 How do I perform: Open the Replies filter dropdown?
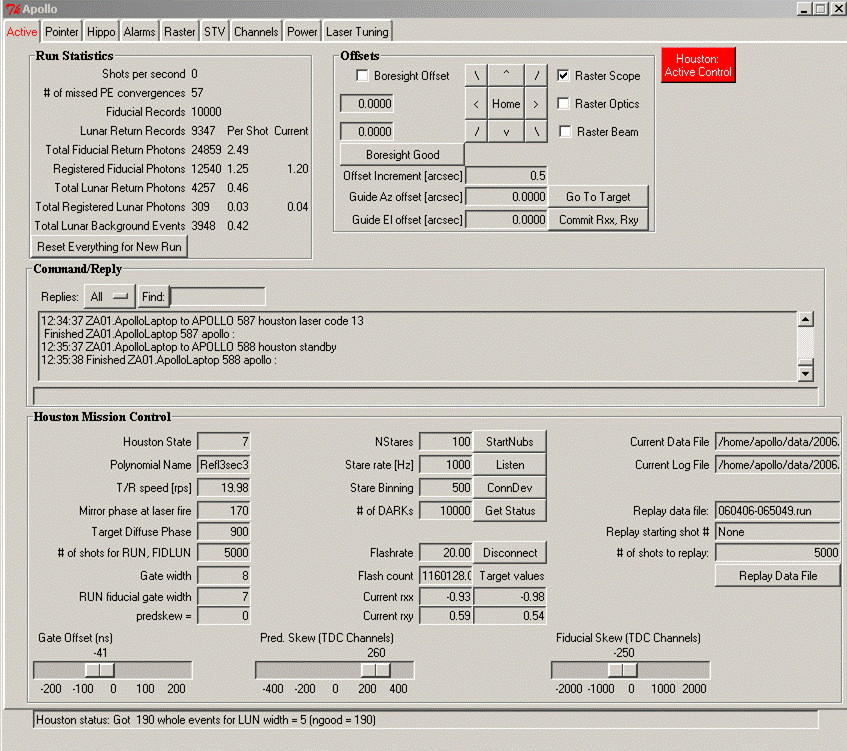click(109, 296)
